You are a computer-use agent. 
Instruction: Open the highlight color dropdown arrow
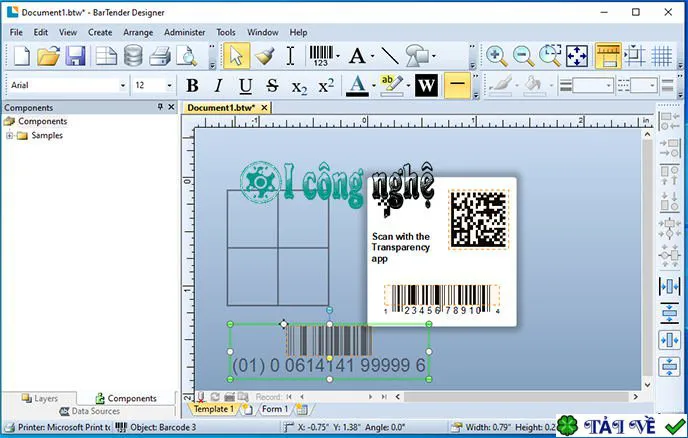[408, 86]
